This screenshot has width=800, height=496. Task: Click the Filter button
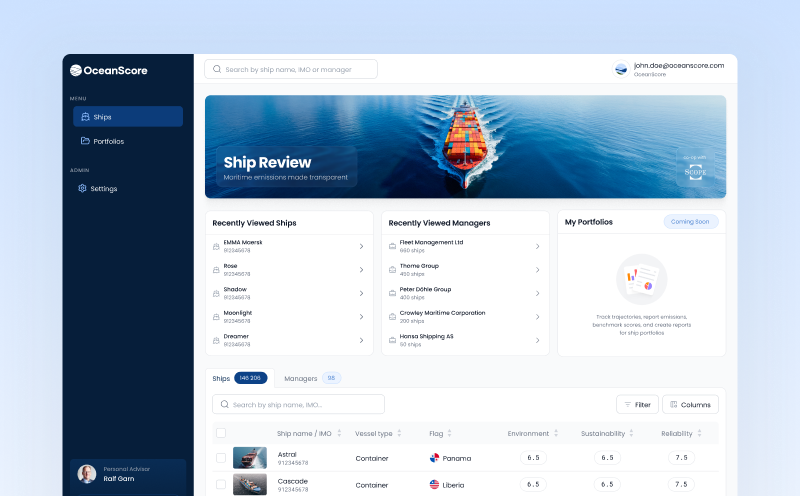point(637,404)
